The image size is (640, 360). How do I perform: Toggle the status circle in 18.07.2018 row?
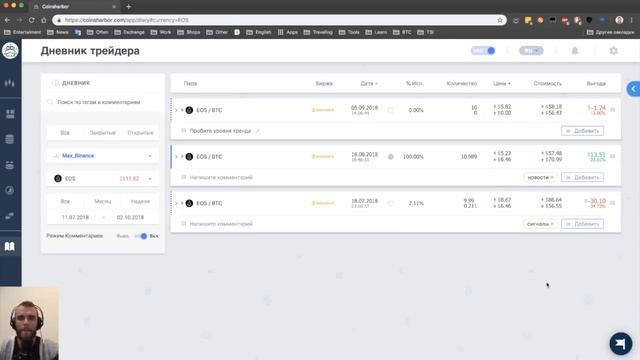tap(391, 203)
